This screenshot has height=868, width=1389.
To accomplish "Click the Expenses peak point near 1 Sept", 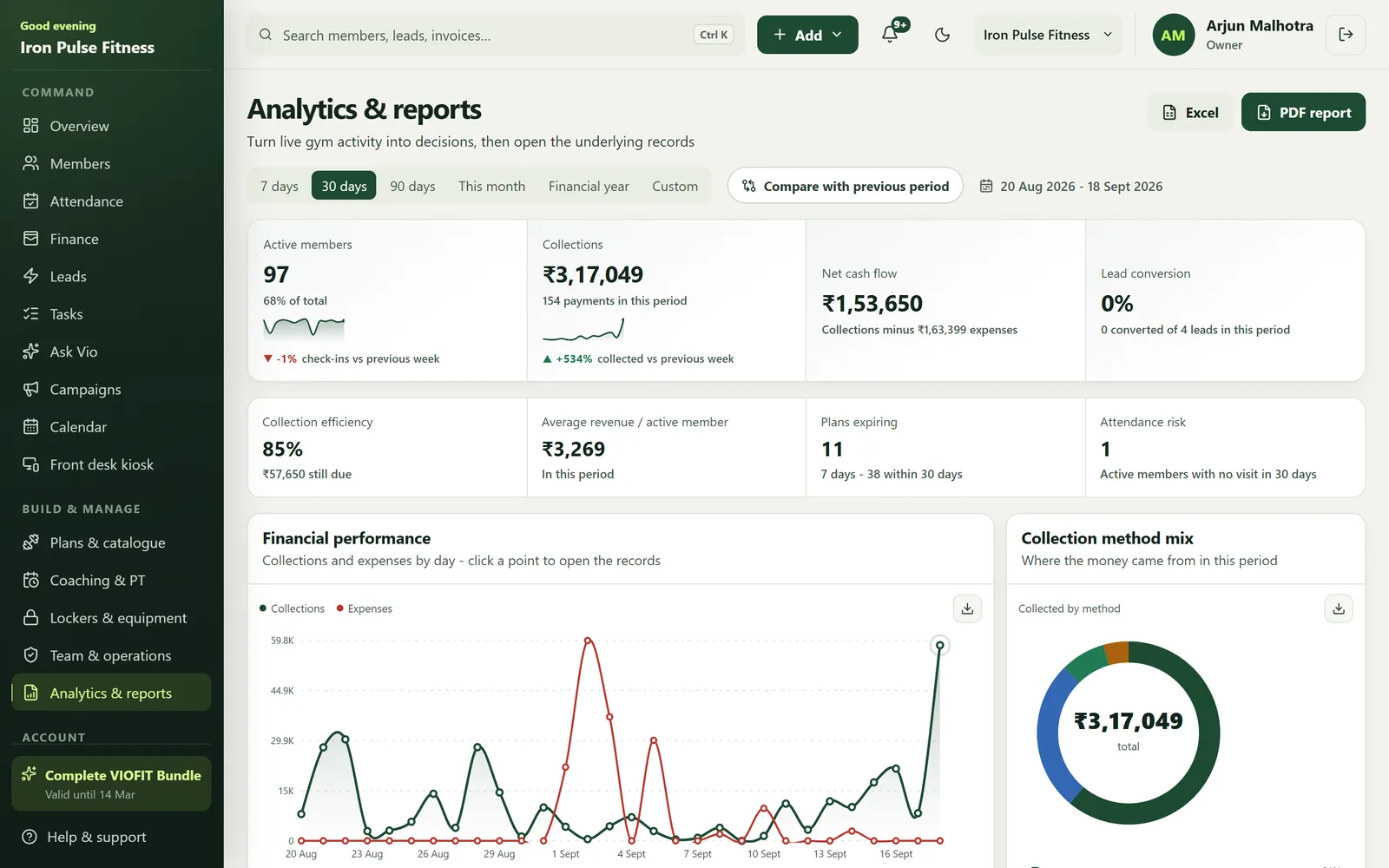I will coord(588,641).
